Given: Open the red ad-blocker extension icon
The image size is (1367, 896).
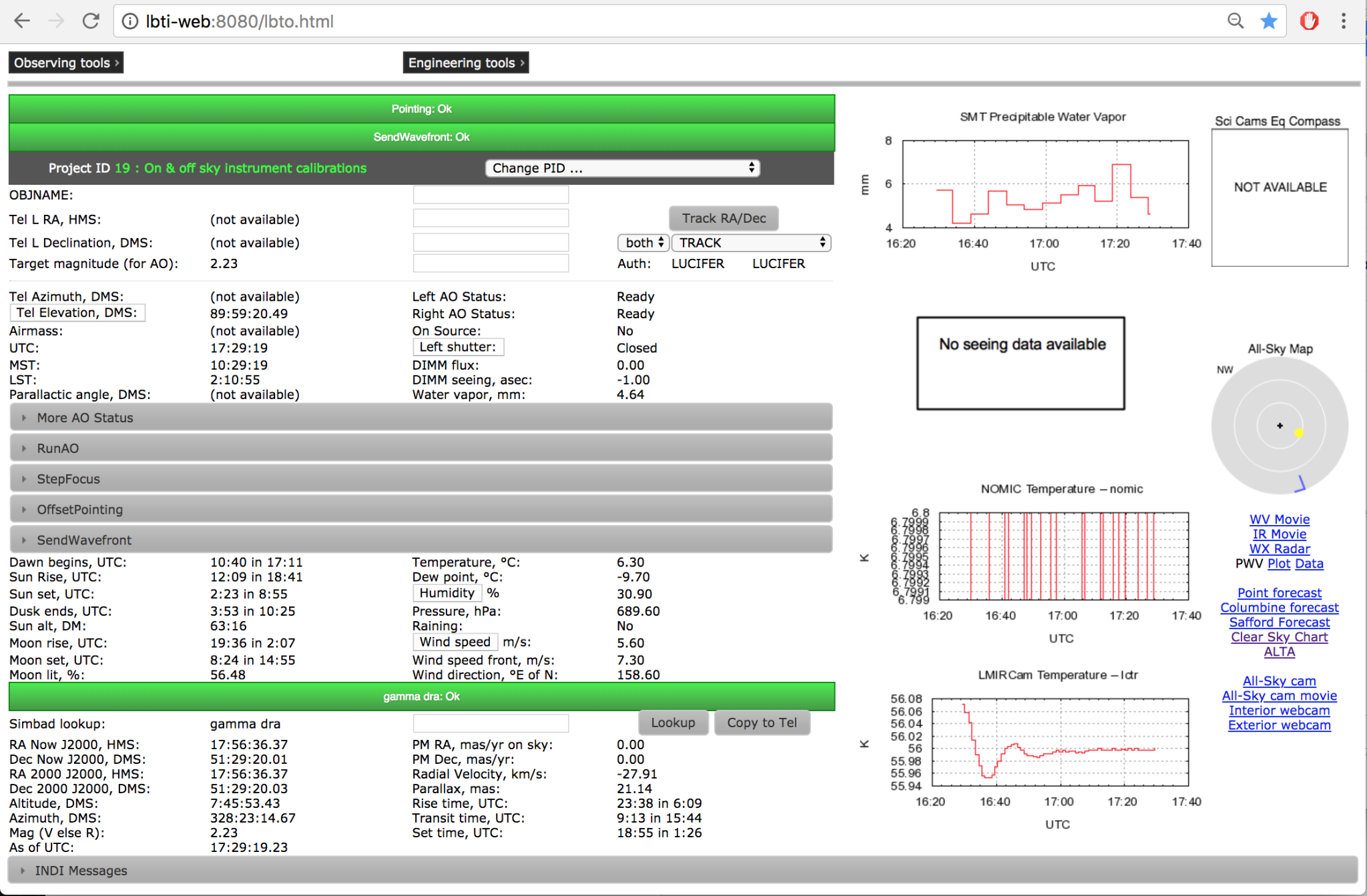Looking at the screenshot, I should click(1309, 21).
